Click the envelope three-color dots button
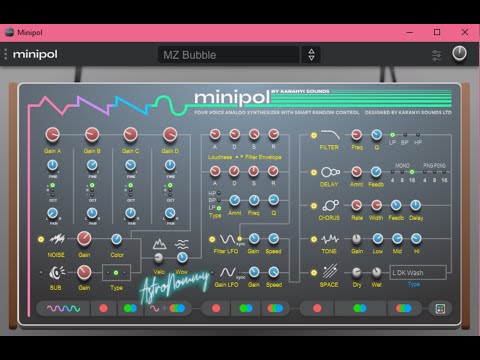480x360 pixels. (x=275, y=308)
